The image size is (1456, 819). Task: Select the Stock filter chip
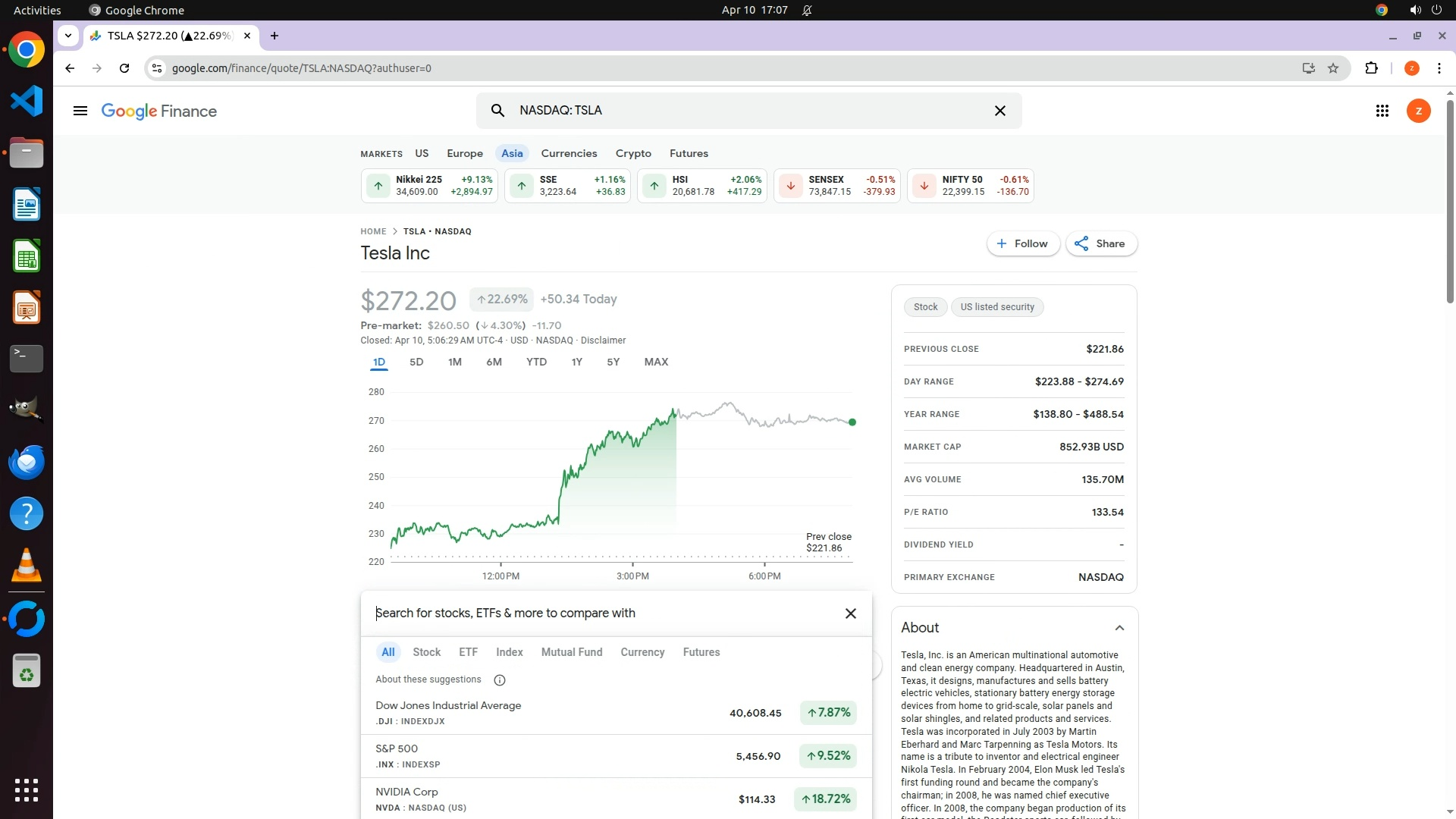coord(426,652)
